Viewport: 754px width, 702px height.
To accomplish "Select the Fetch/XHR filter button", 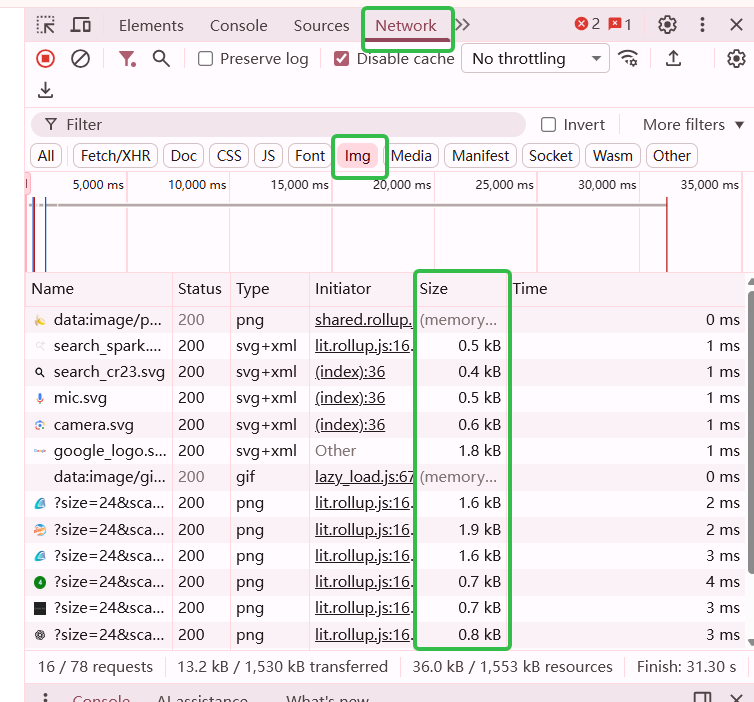I will pyautogui.click(x=115, y=156).
